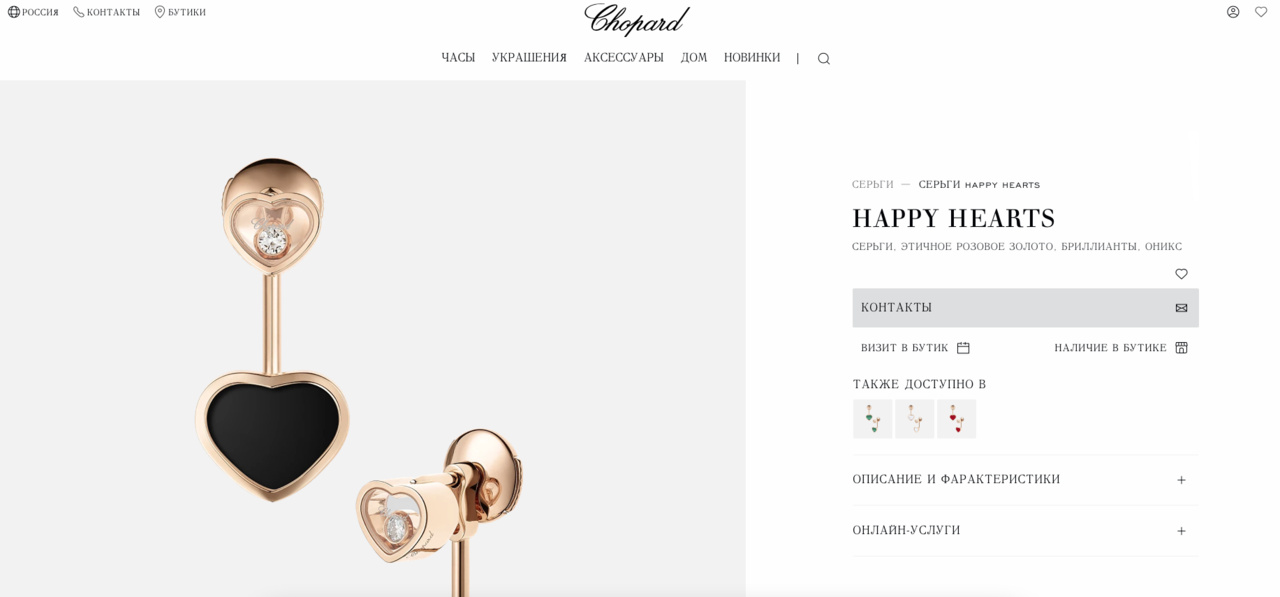Add Happy Hearts earrings to wishlist
Screen dimensions: 1280x597
(x=1181, y=274)
